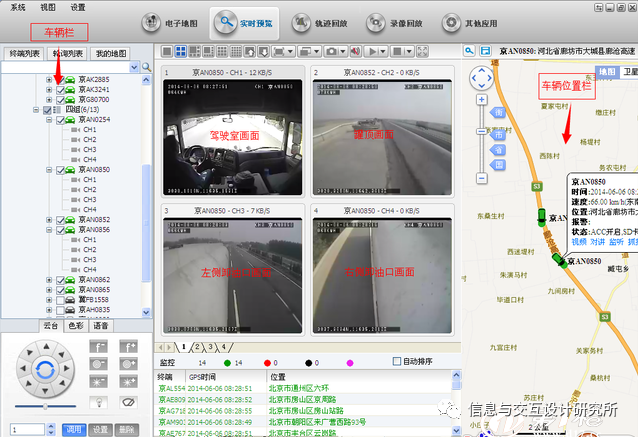Open the 电子地图 module

point(169,23)
